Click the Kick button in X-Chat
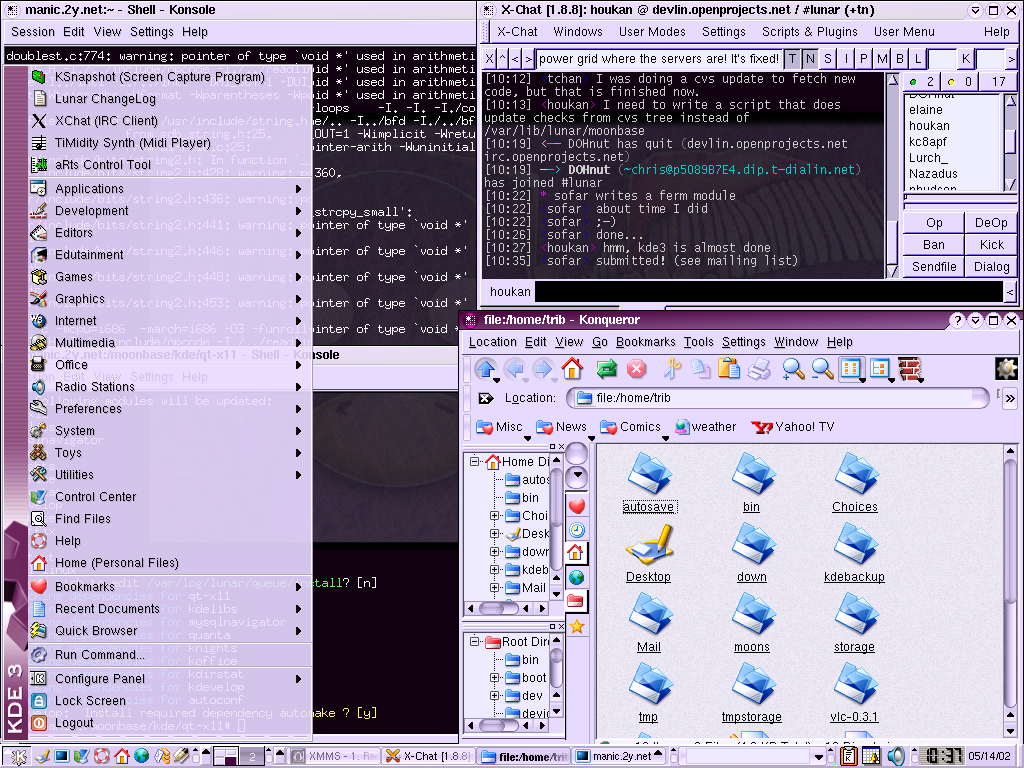Screen dimensions: 1024x768 click(x=991, y=245)
